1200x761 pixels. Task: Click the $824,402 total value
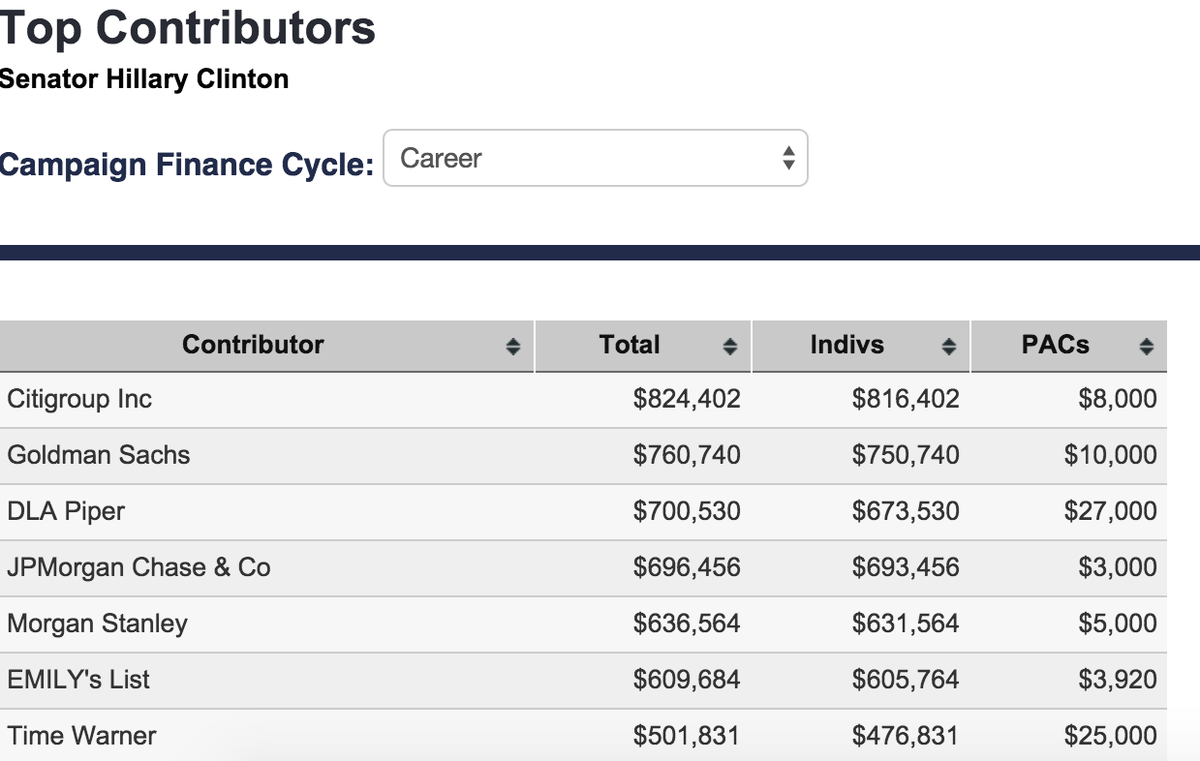tap(687, 399)
